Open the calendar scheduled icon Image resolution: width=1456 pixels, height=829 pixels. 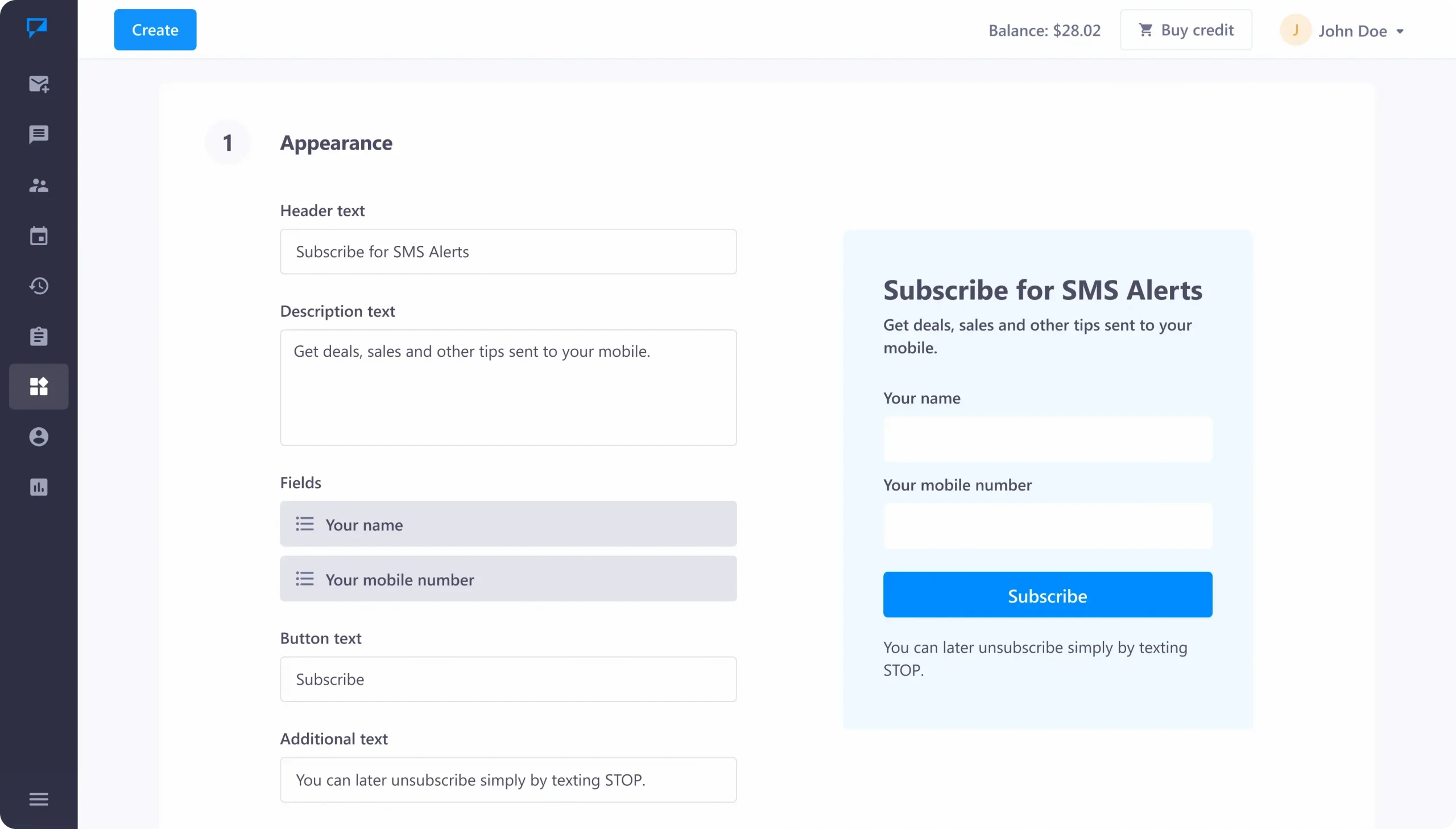point(39,235)
